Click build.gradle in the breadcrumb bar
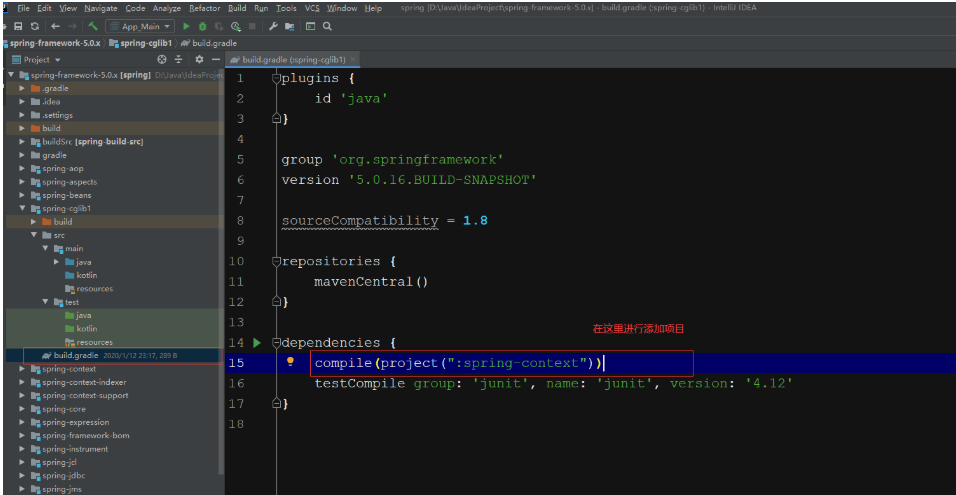 coord(209,43)
